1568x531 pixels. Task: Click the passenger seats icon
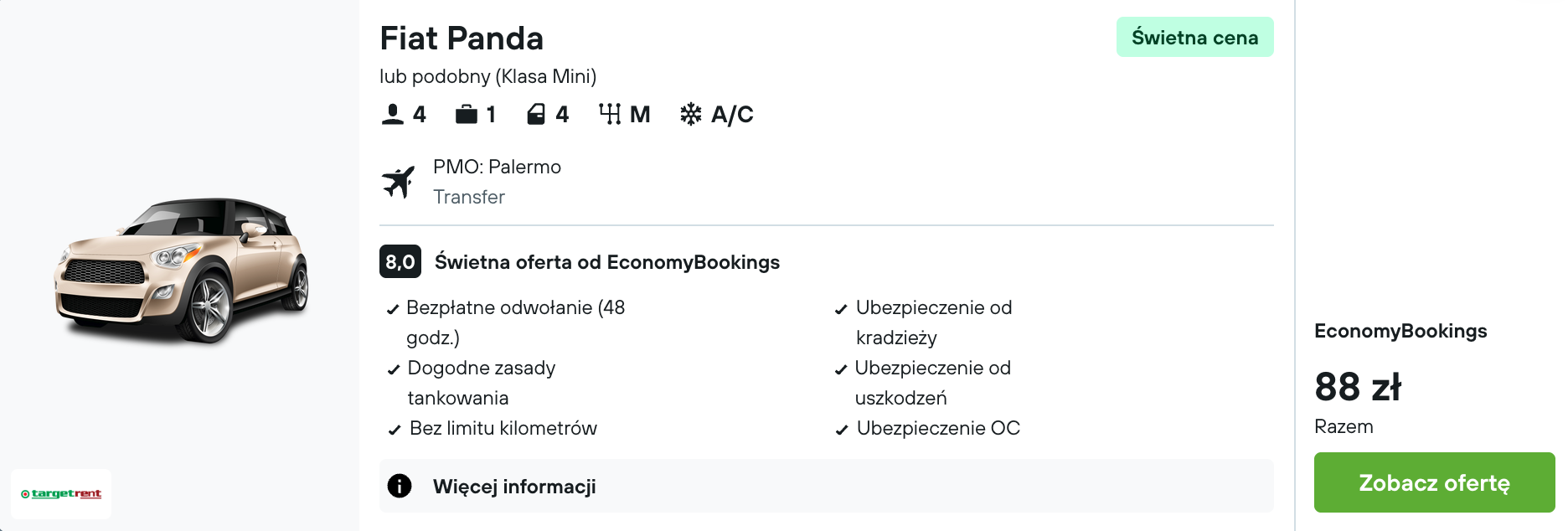[x=393, y=114]
